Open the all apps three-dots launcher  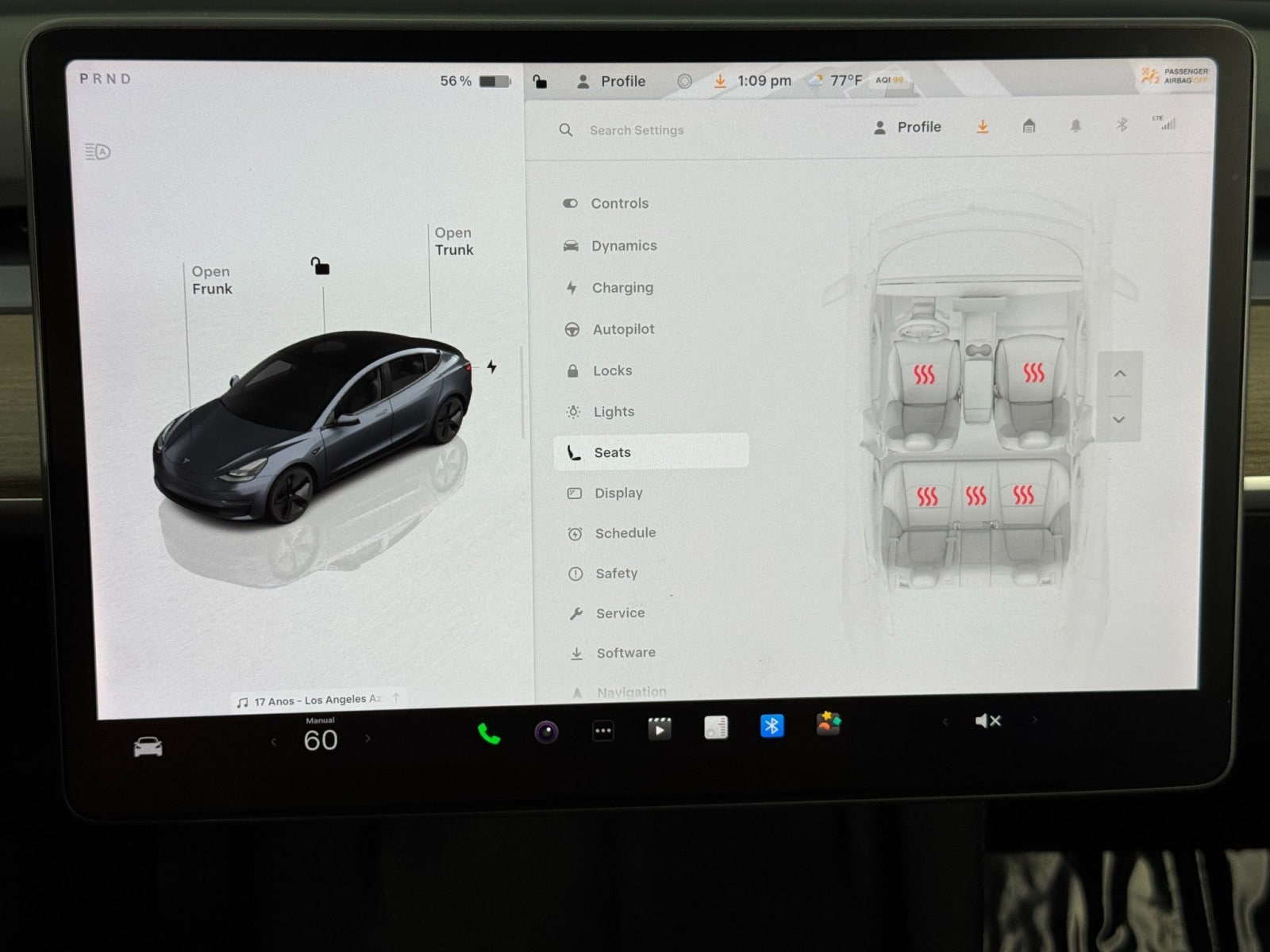click(603, 731)
